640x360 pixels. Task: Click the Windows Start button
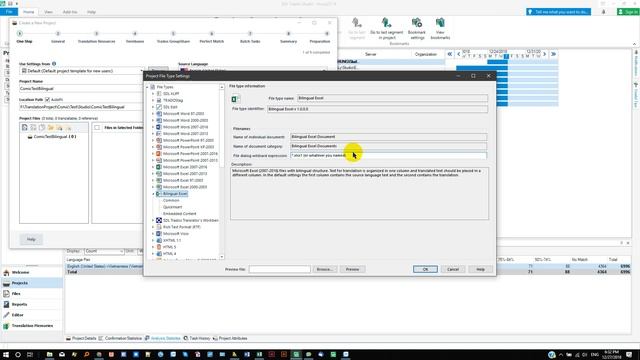(x=6, y=354)
